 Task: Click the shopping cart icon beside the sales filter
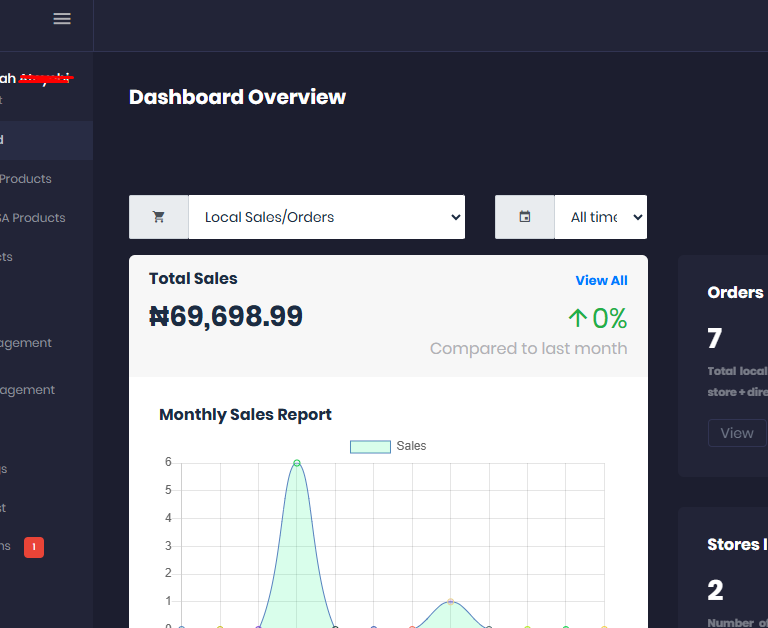[x=159, y=217]
